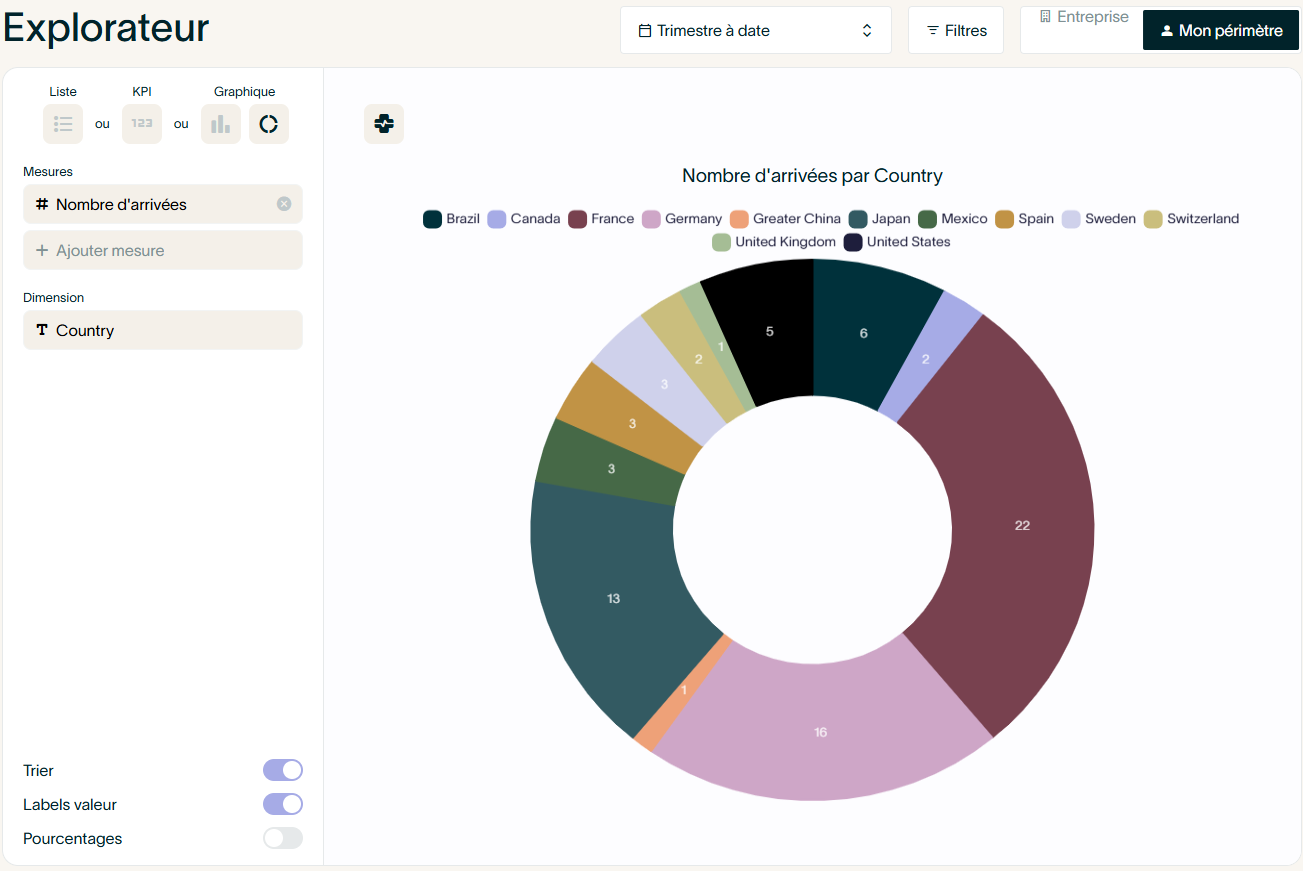Open the Trimestre à date dropdown
The image size is (1303, 871).
click(x=755, y=31)
